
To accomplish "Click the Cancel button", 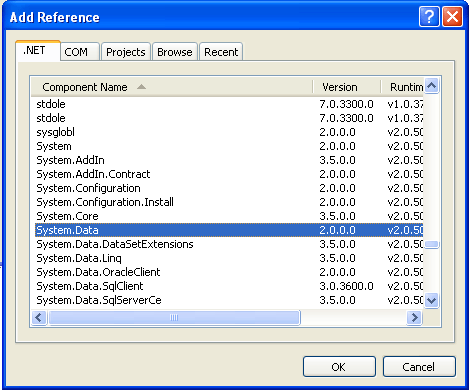I will coord(419,367).
